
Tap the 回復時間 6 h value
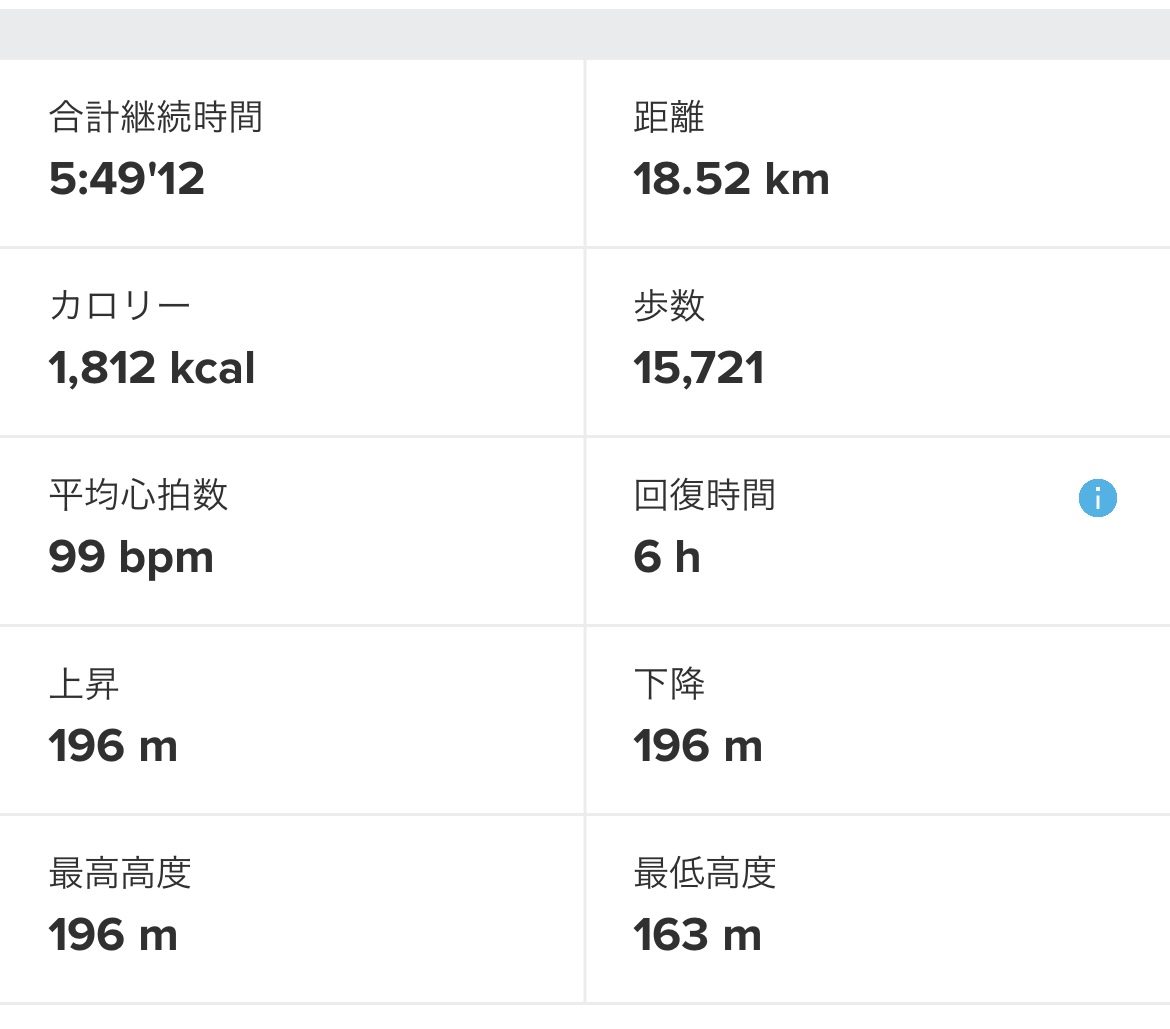[666, 557]
